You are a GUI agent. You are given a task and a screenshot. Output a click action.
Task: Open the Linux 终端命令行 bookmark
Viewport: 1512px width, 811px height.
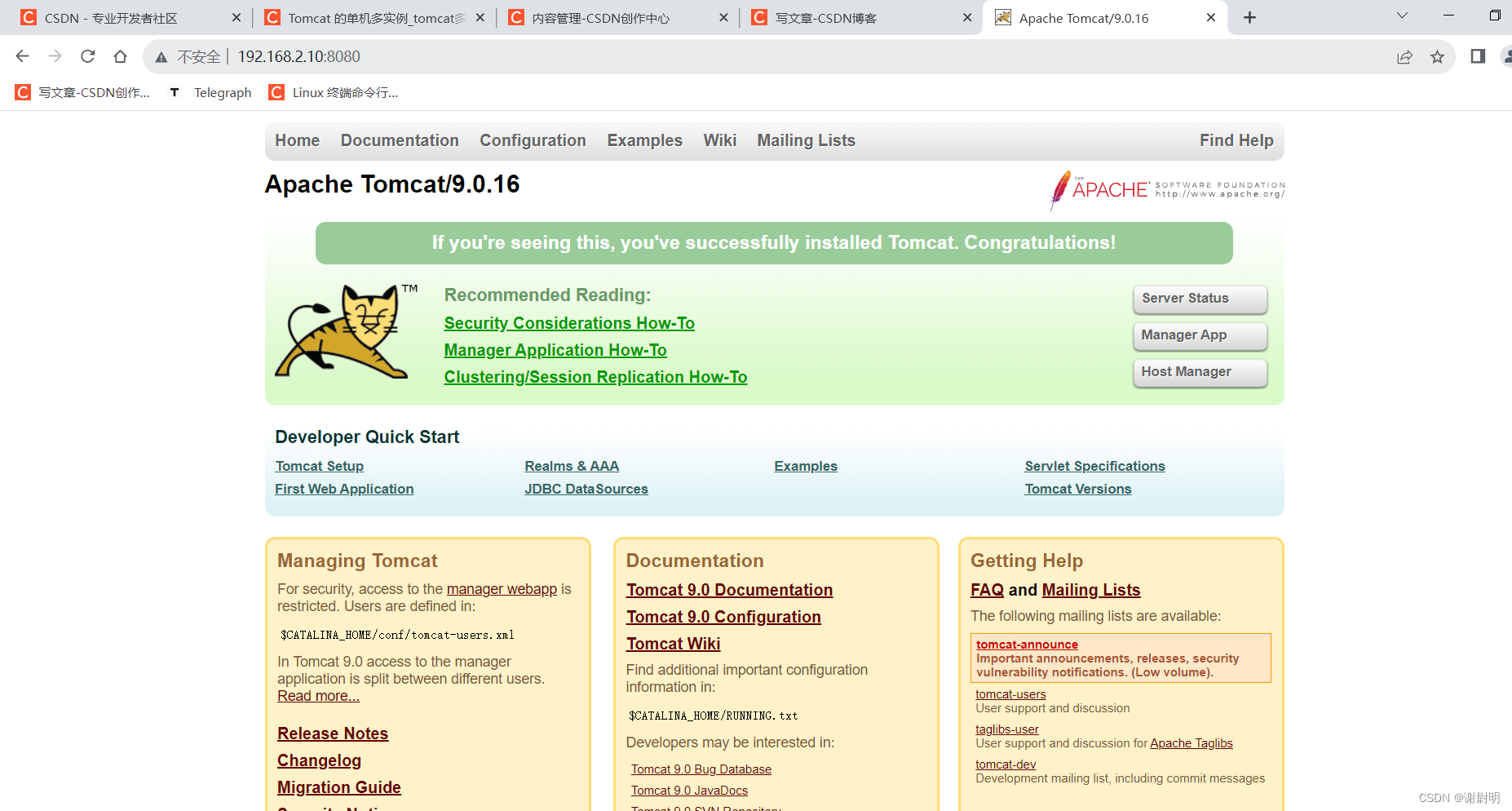334,92
